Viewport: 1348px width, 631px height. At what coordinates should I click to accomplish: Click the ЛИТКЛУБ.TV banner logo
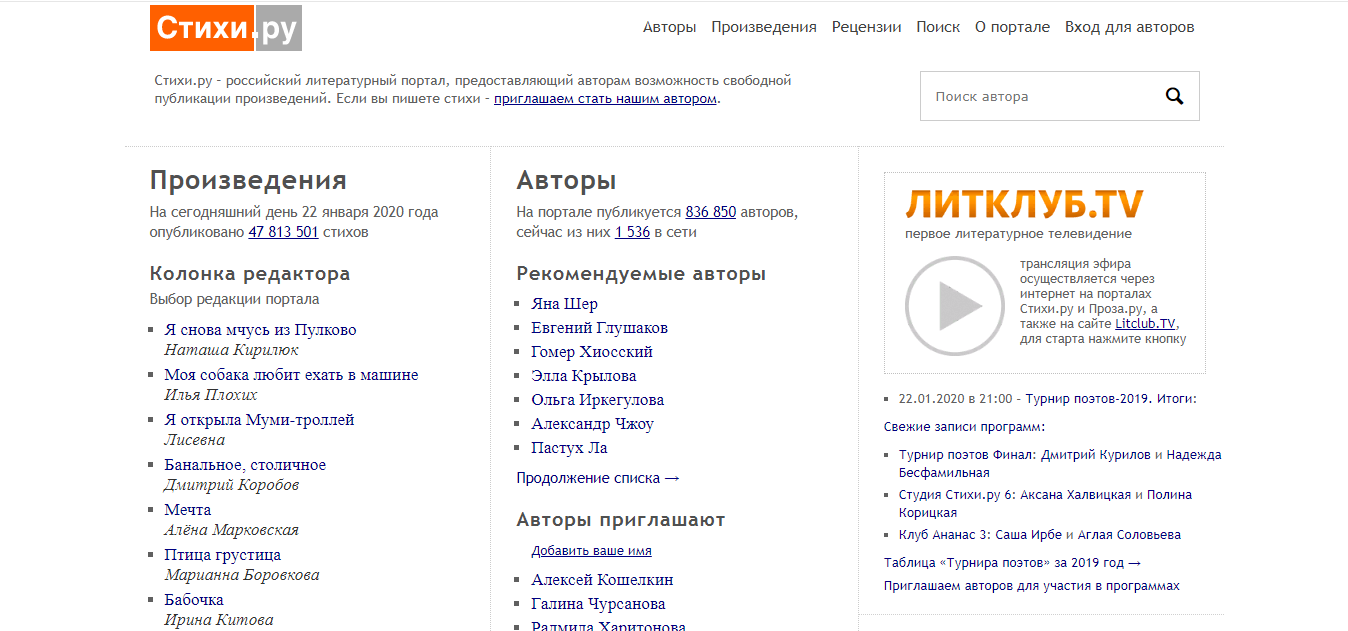1024,204
